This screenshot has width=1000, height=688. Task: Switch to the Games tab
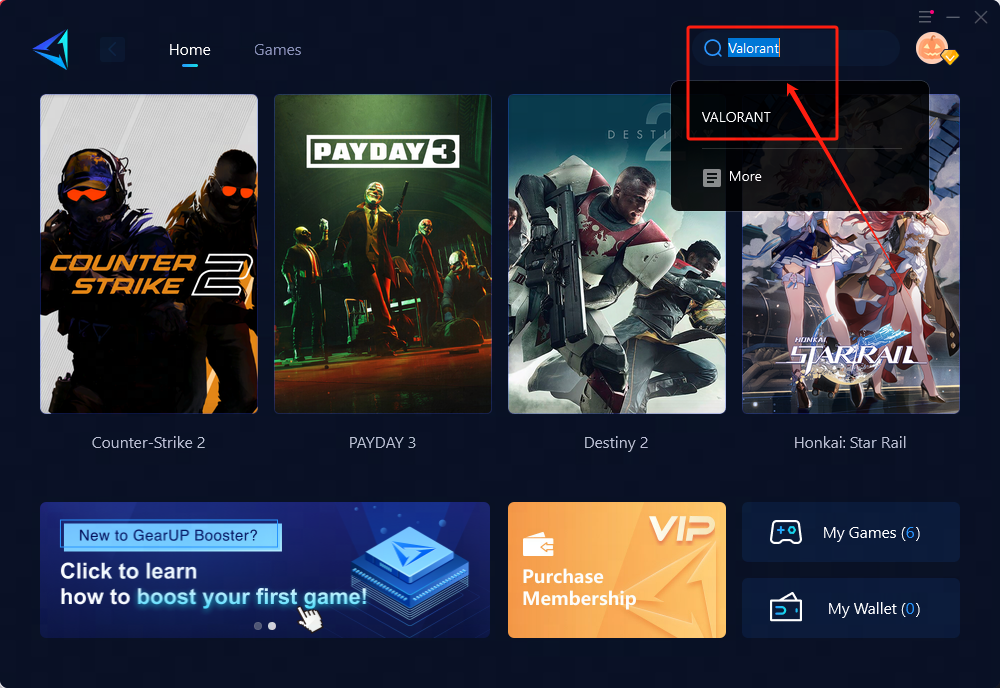277,49
